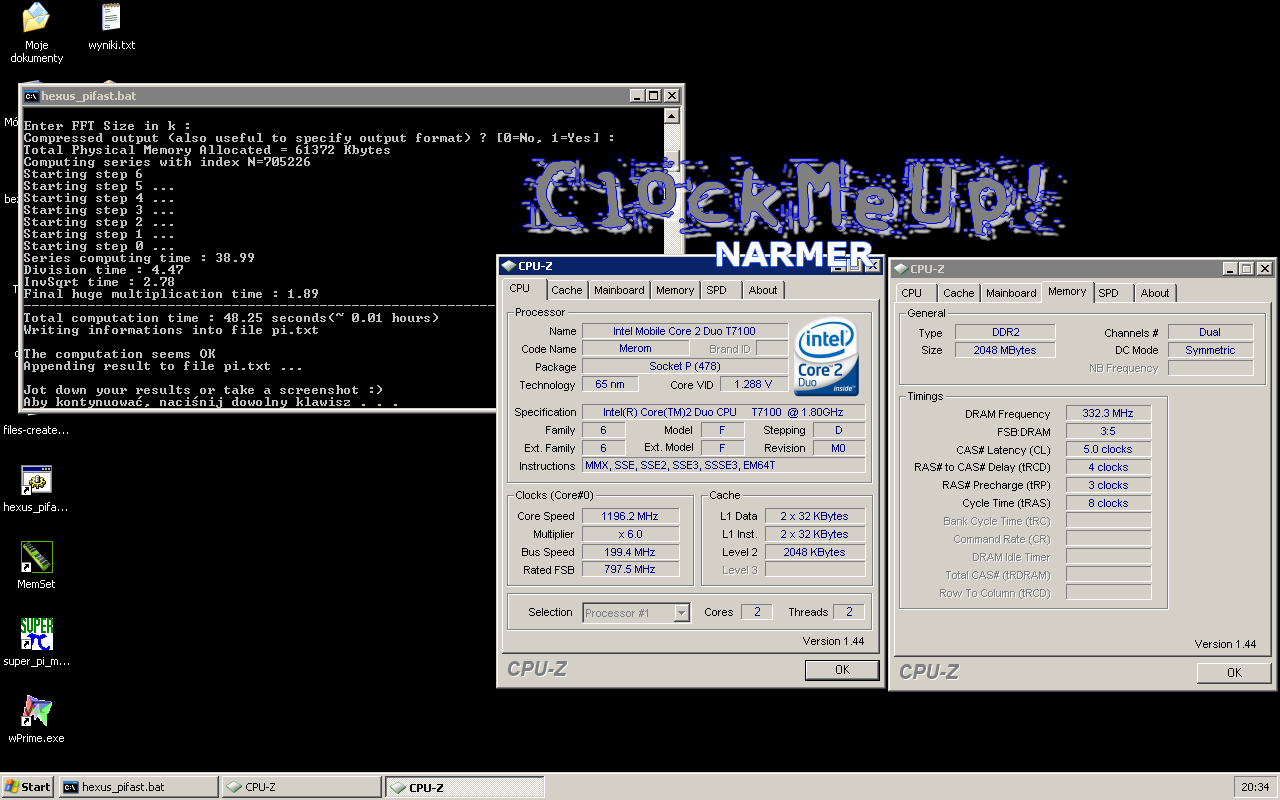Launch super_pi_m... desktop shortcut icon
The height and width of the screenshot is (800, 1280).
[37, 634]
